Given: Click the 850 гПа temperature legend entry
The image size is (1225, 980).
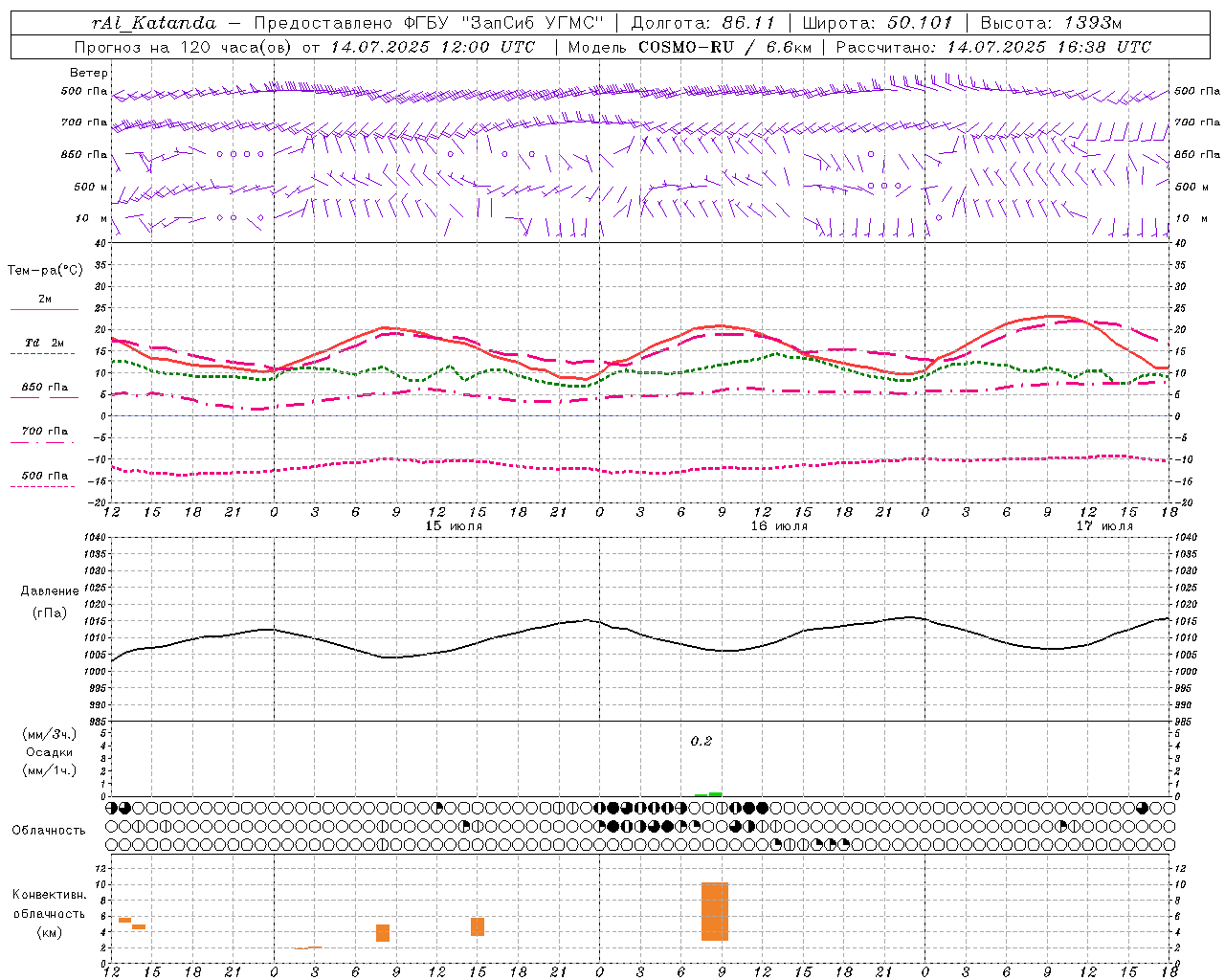Looking at the screenshot, I should [45, 388].
